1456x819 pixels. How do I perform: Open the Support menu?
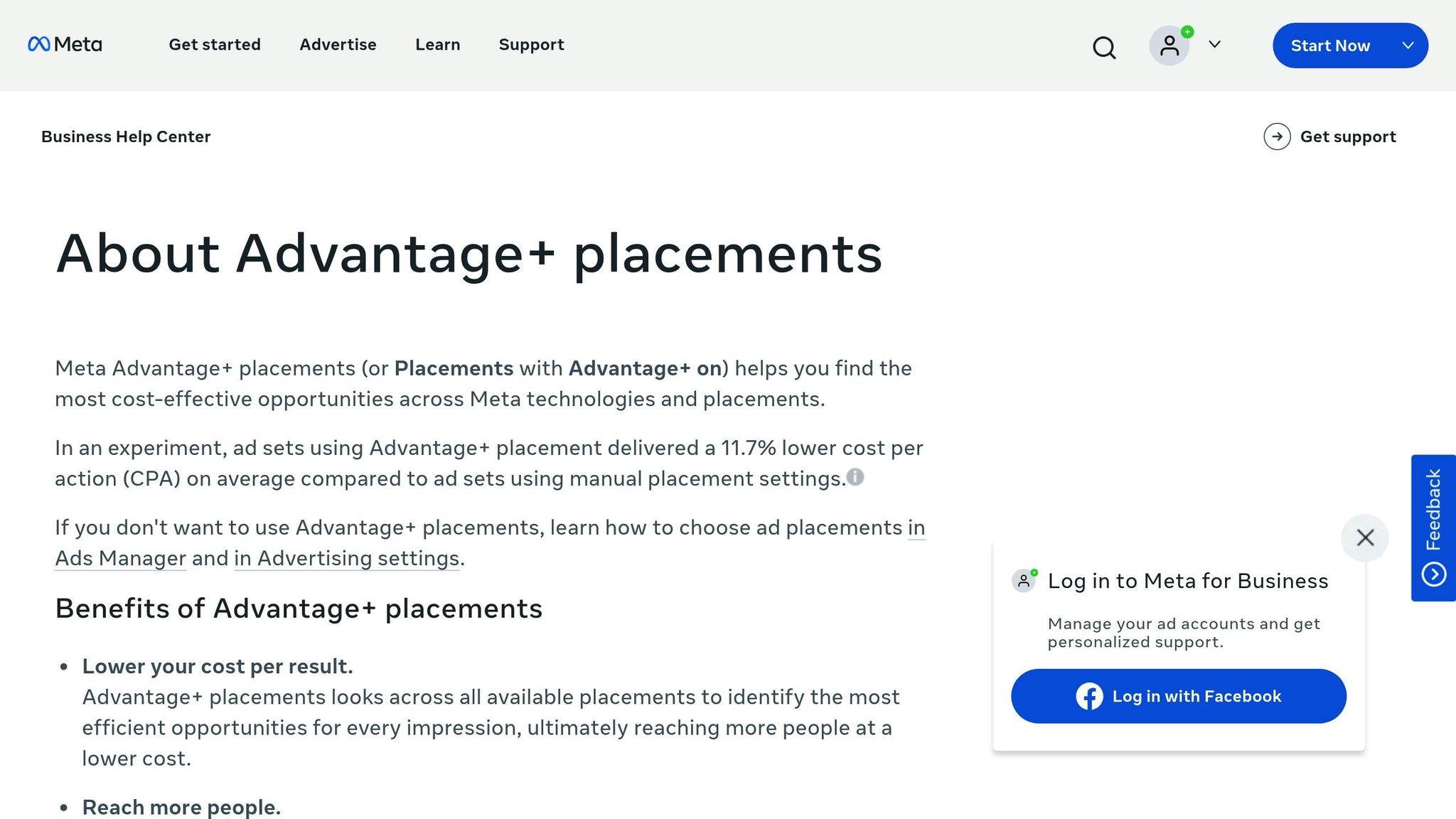[531, 45]
